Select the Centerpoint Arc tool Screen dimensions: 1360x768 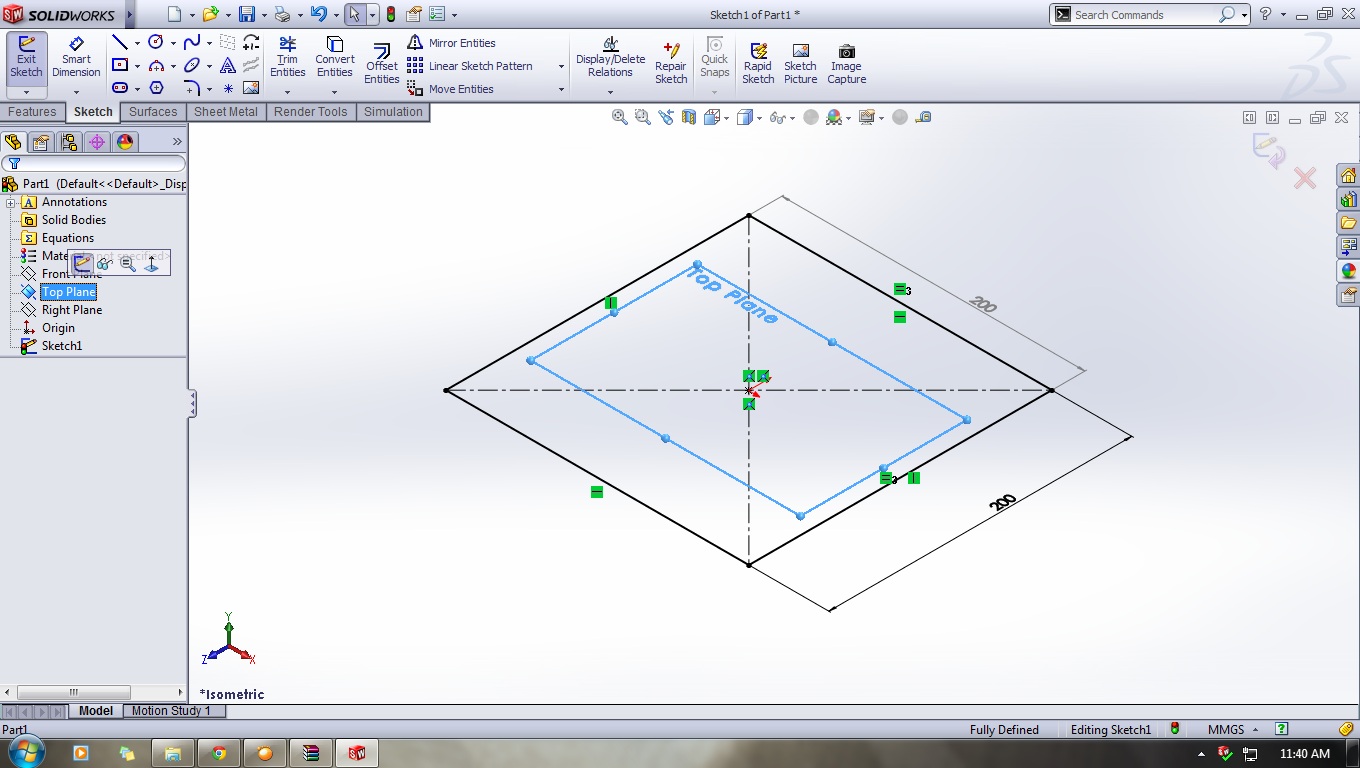[156, 65]
